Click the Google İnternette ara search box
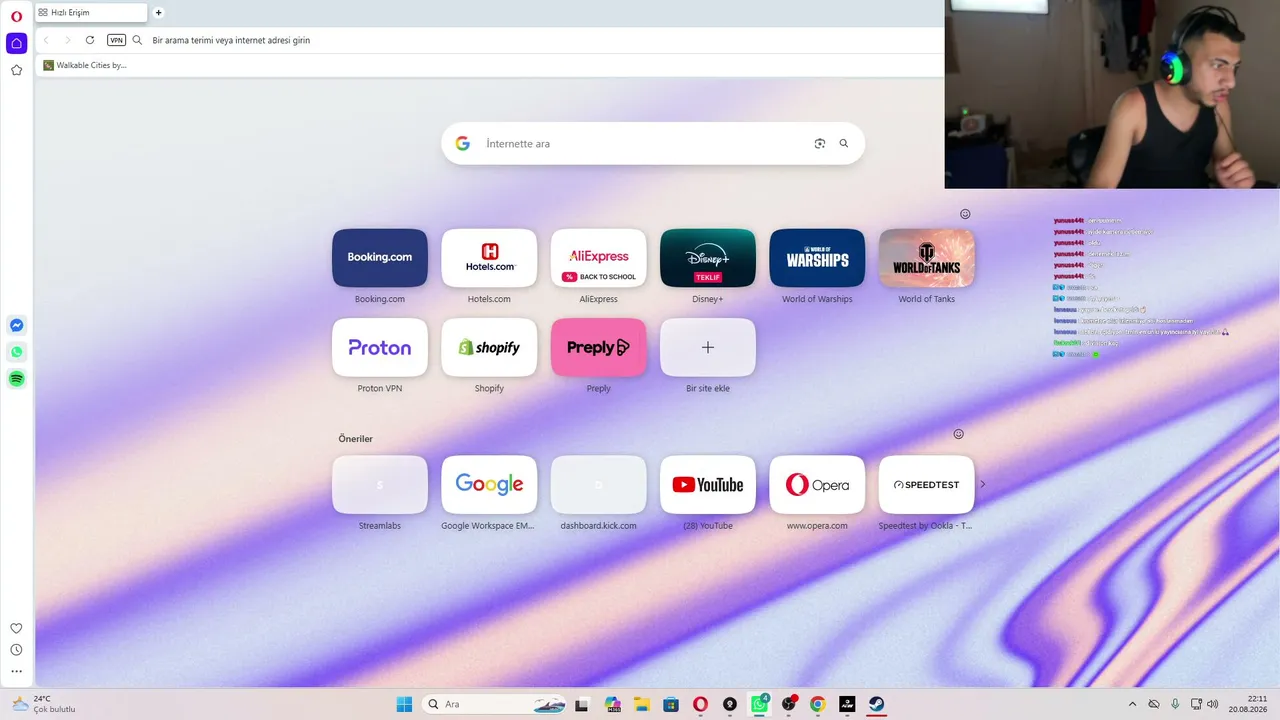 click(x=653, y=144)
